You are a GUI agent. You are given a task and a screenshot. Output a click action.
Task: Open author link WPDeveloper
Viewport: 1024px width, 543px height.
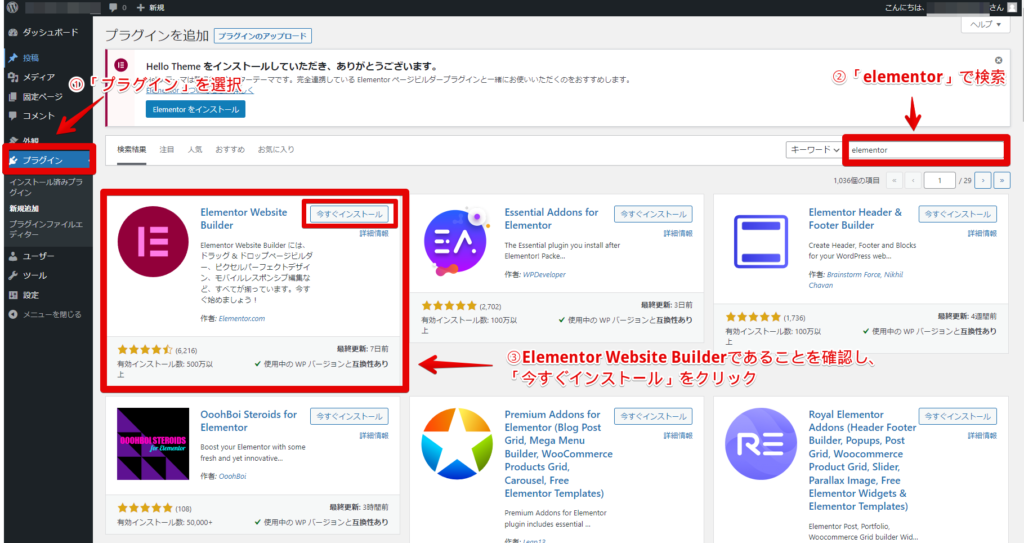pos(544,274)
